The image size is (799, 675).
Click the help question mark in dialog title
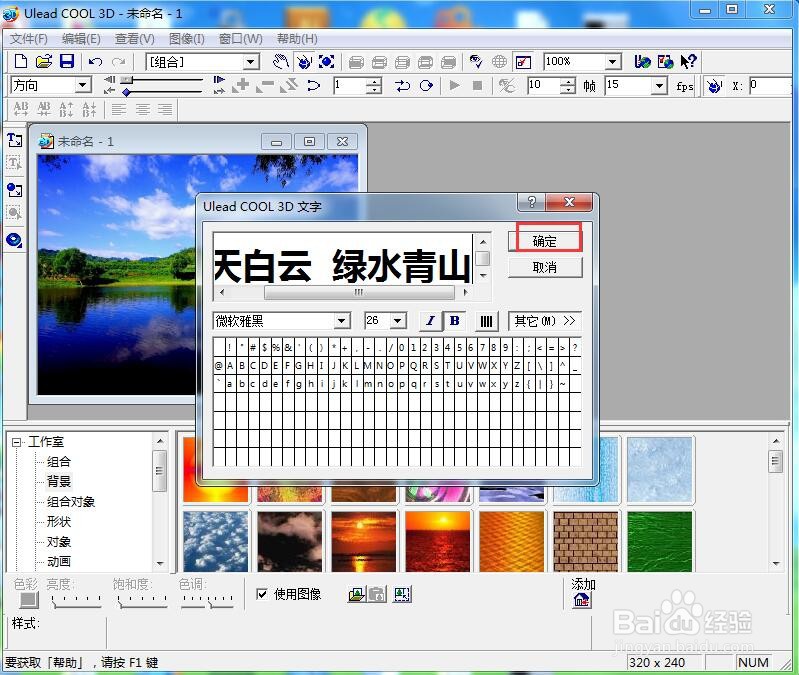point(531,202)
